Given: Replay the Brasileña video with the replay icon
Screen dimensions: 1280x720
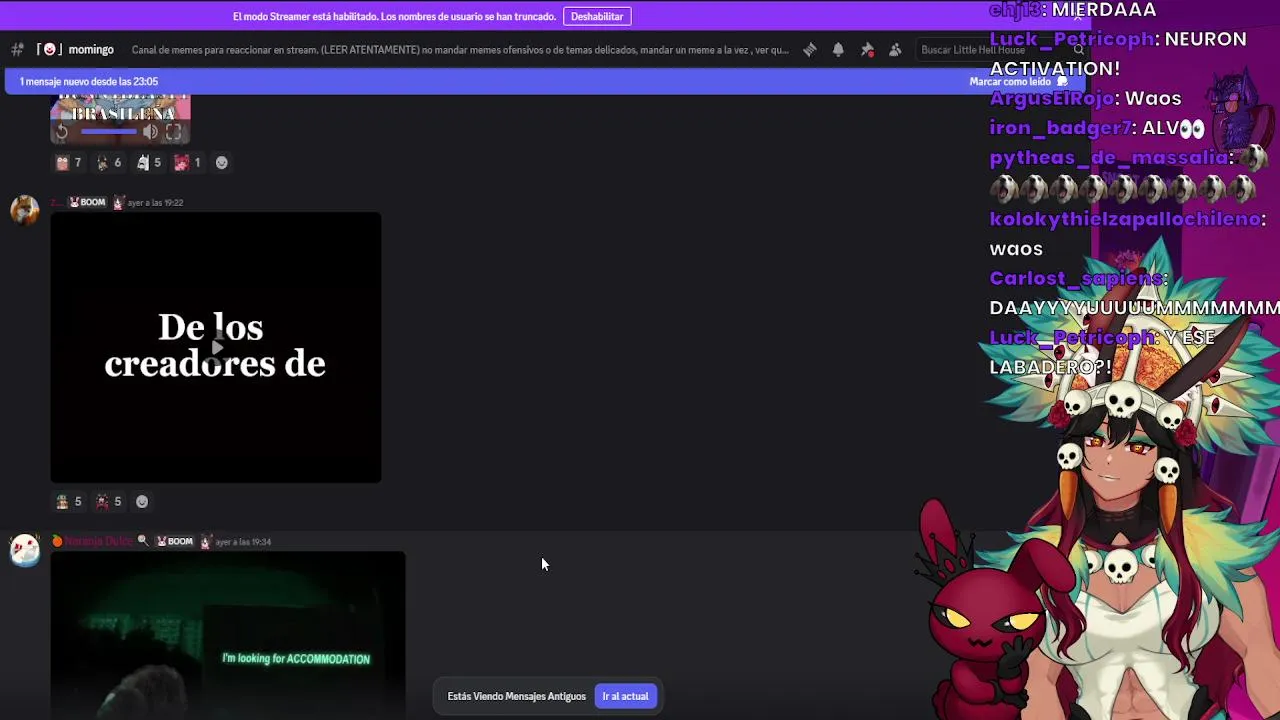Looking at the screenshot, I should (62, 132).
